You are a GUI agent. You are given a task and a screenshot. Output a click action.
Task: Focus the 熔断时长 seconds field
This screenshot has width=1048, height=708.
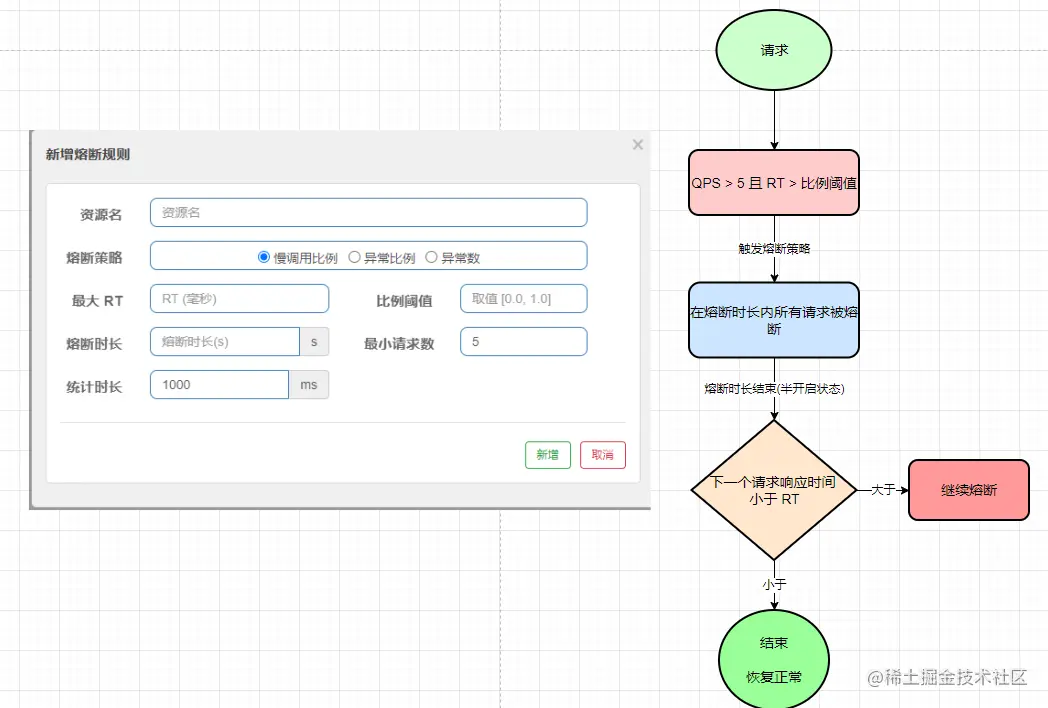coord(225,342)
